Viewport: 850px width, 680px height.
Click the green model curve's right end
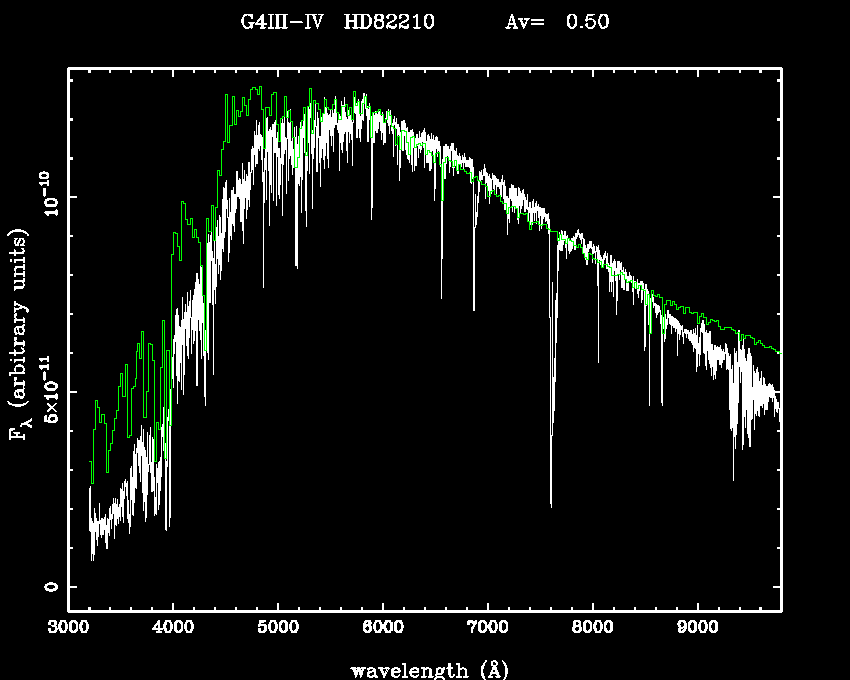click(x=778, y=352)
